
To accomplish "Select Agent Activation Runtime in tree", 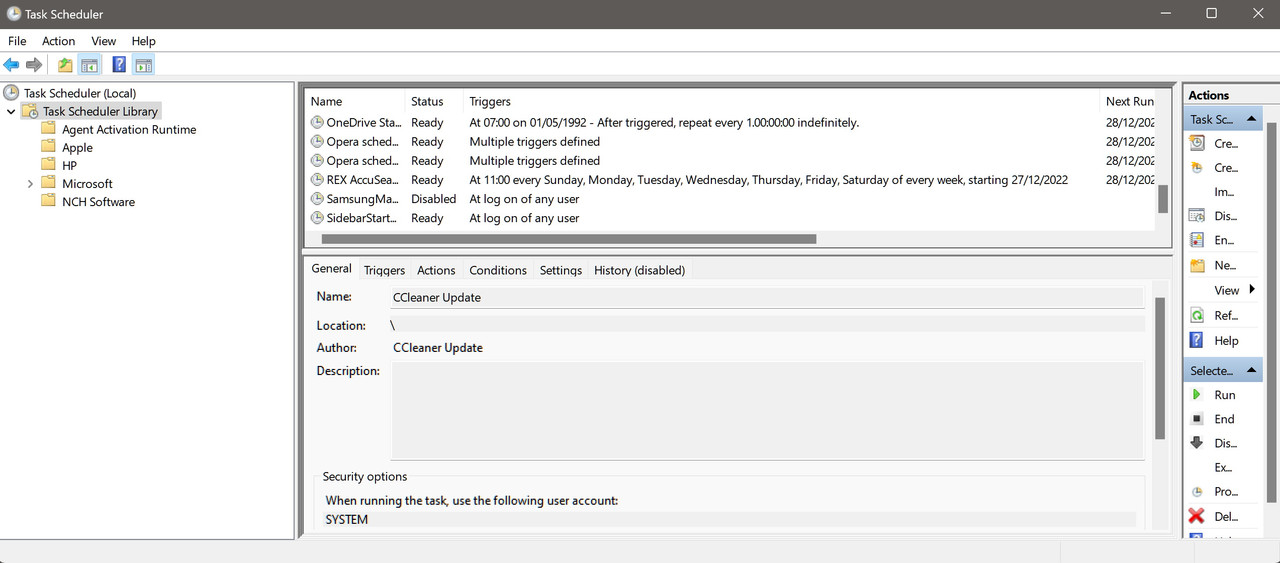I will coord(129,130).
